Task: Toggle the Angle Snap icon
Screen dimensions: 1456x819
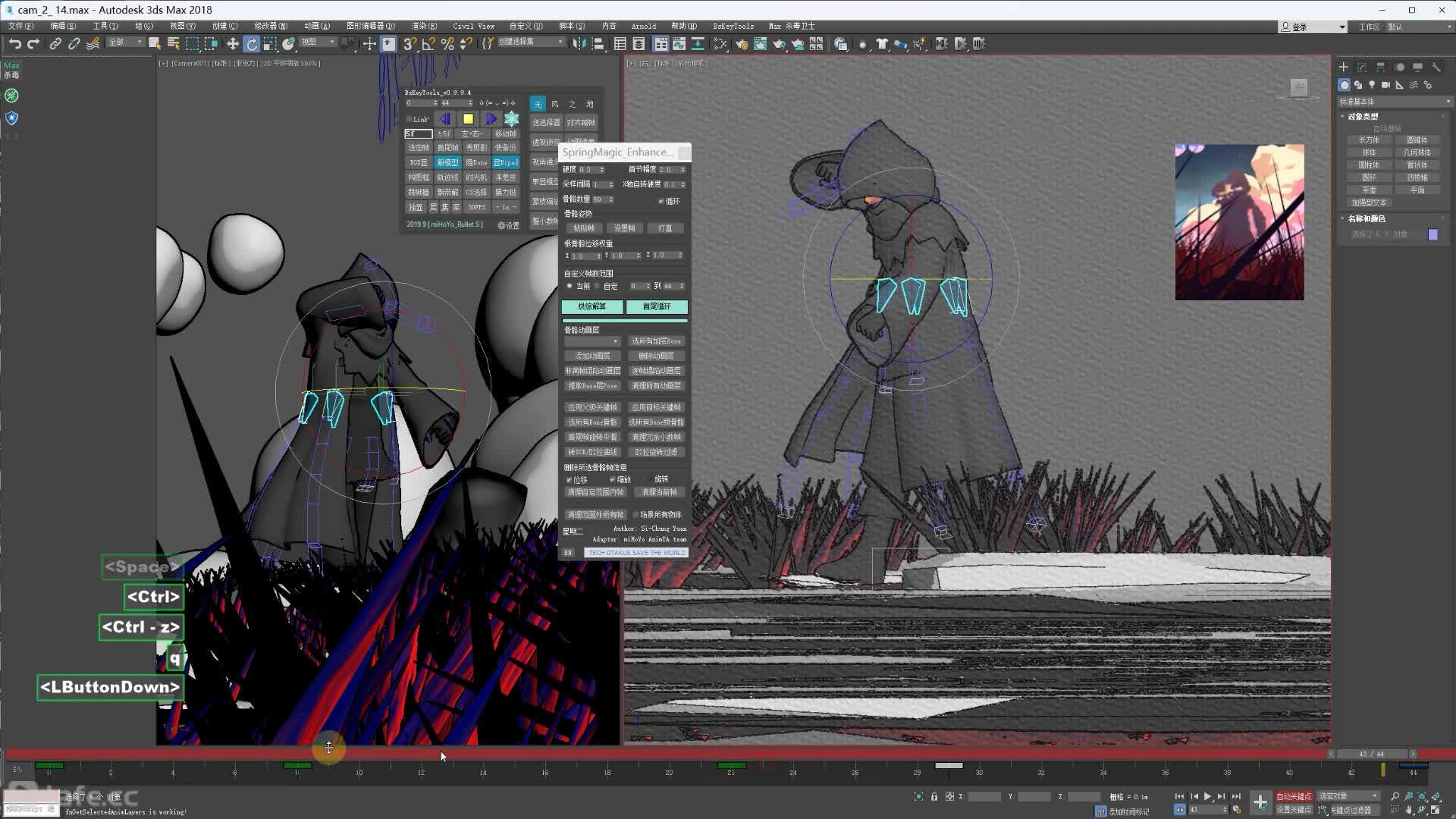Action: [x=428, y=44]
